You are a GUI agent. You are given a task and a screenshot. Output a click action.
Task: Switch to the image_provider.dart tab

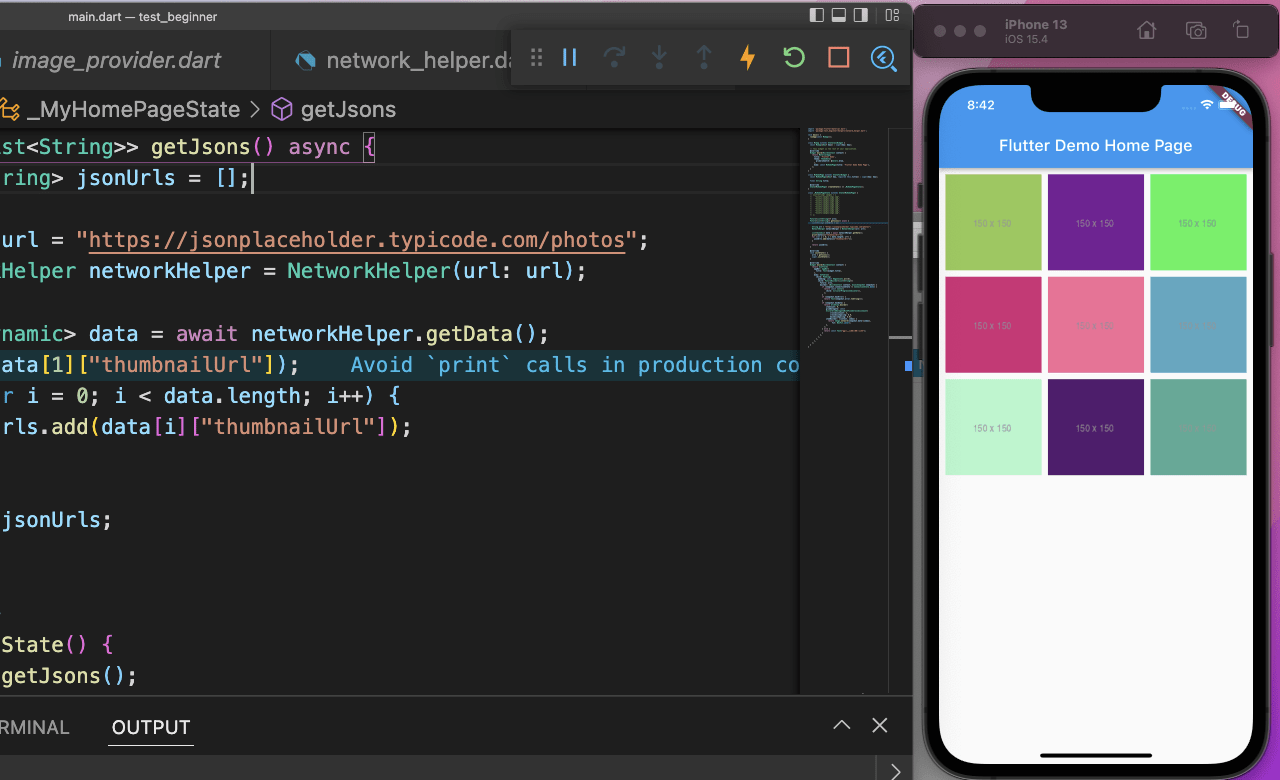[x=115, y=60]
